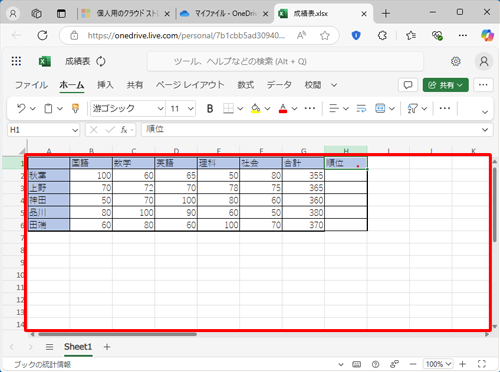The width and height of the screenshot is (500, 372).
Task: Apply the red font color
Action: pos(283,108)
